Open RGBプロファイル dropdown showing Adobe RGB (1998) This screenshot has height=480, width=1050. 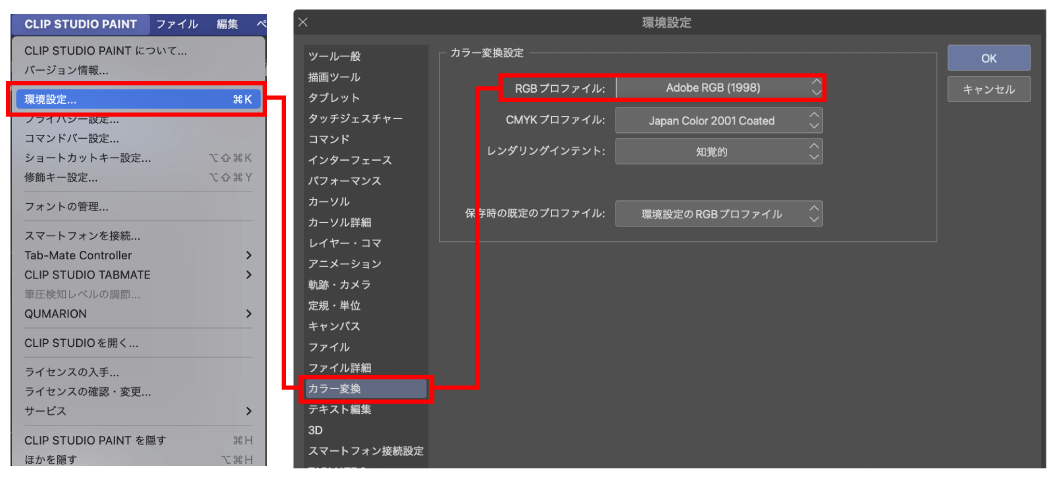719,88
